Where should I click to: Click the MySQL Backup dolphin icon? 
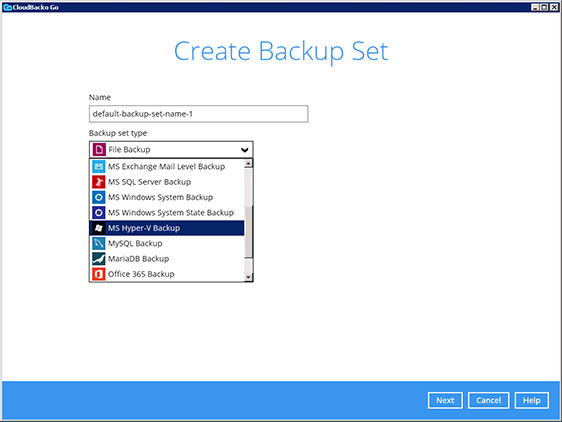[x=99, y=243]
